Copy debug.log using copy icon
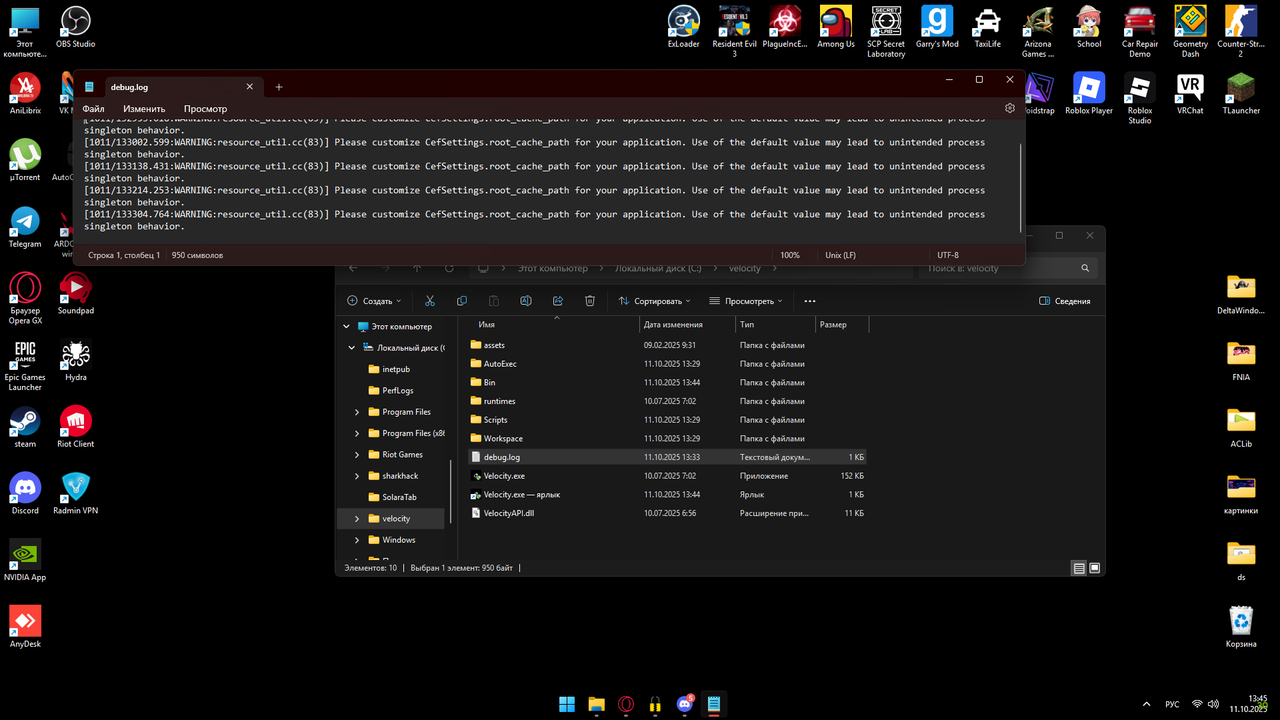This screenshot has width=1280, height=720. tap(461, 300)
